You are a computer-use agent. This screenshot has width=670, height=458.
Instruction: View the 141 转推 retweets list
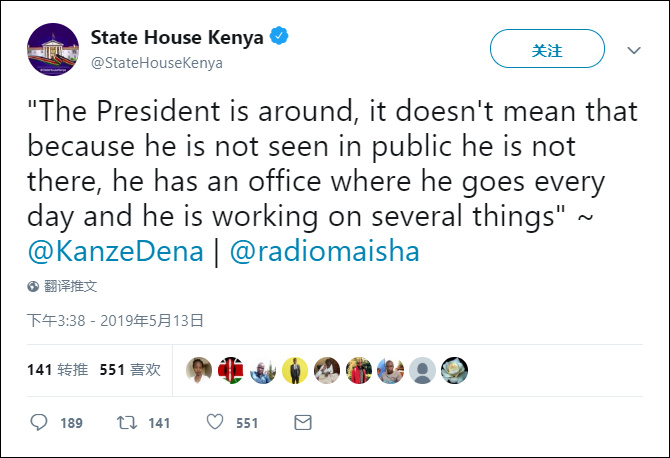pyautogui.click(x=58, y=370)
